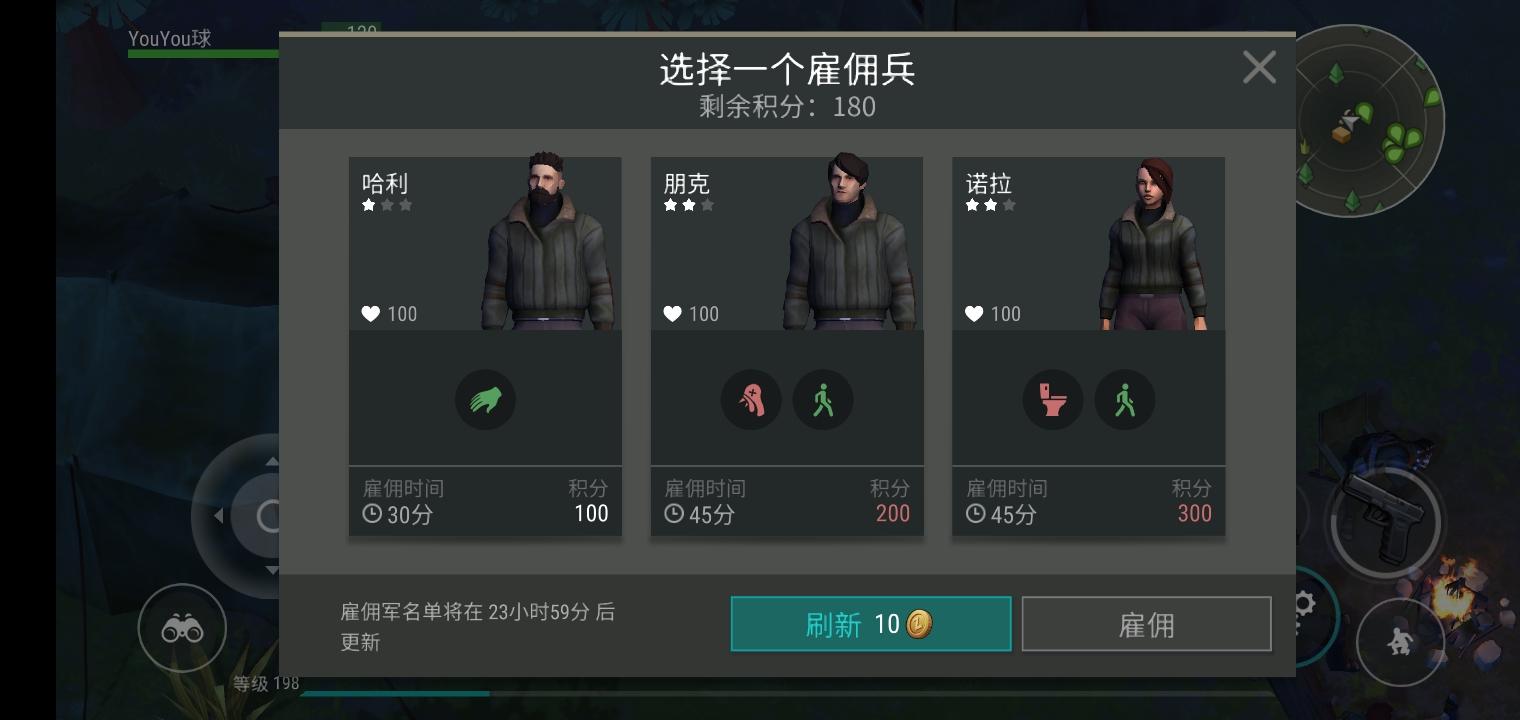This screenshot has height=720, width=1520.
Task: Click the gear settings icon behind dialog
Action: click(x=1302, y=604)
